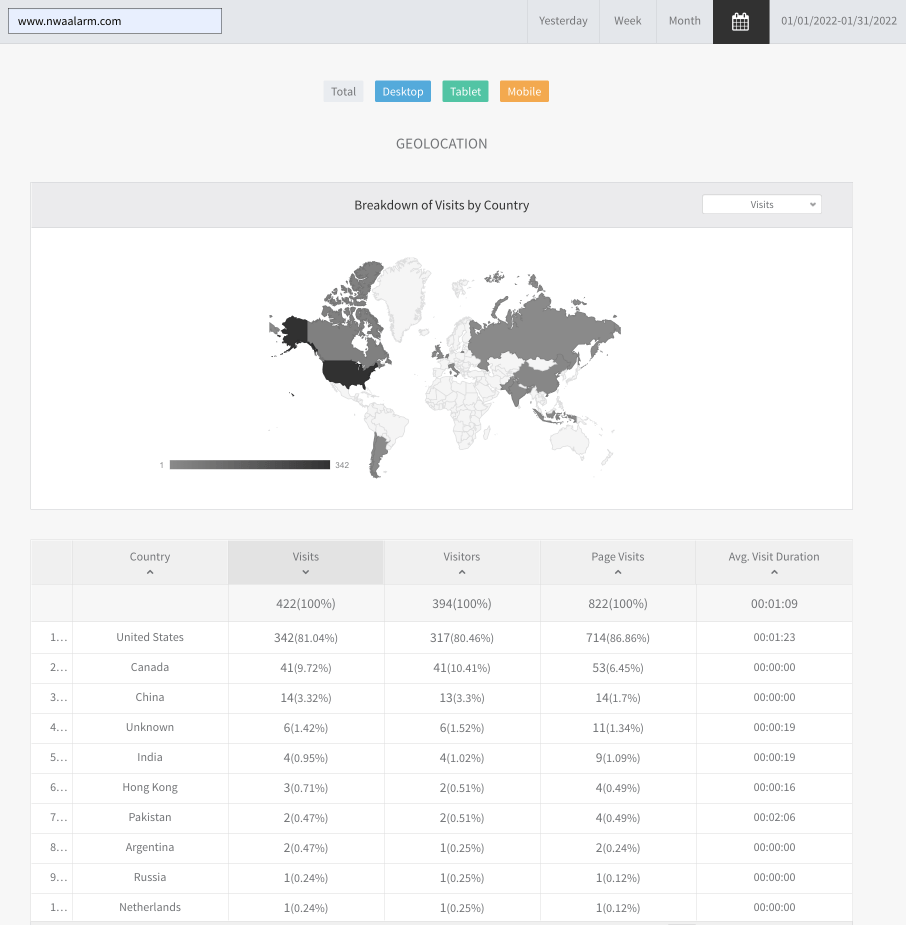Open the Visits metric dropdown
This screenshot has height=925, width=906.
coord(762,204)
